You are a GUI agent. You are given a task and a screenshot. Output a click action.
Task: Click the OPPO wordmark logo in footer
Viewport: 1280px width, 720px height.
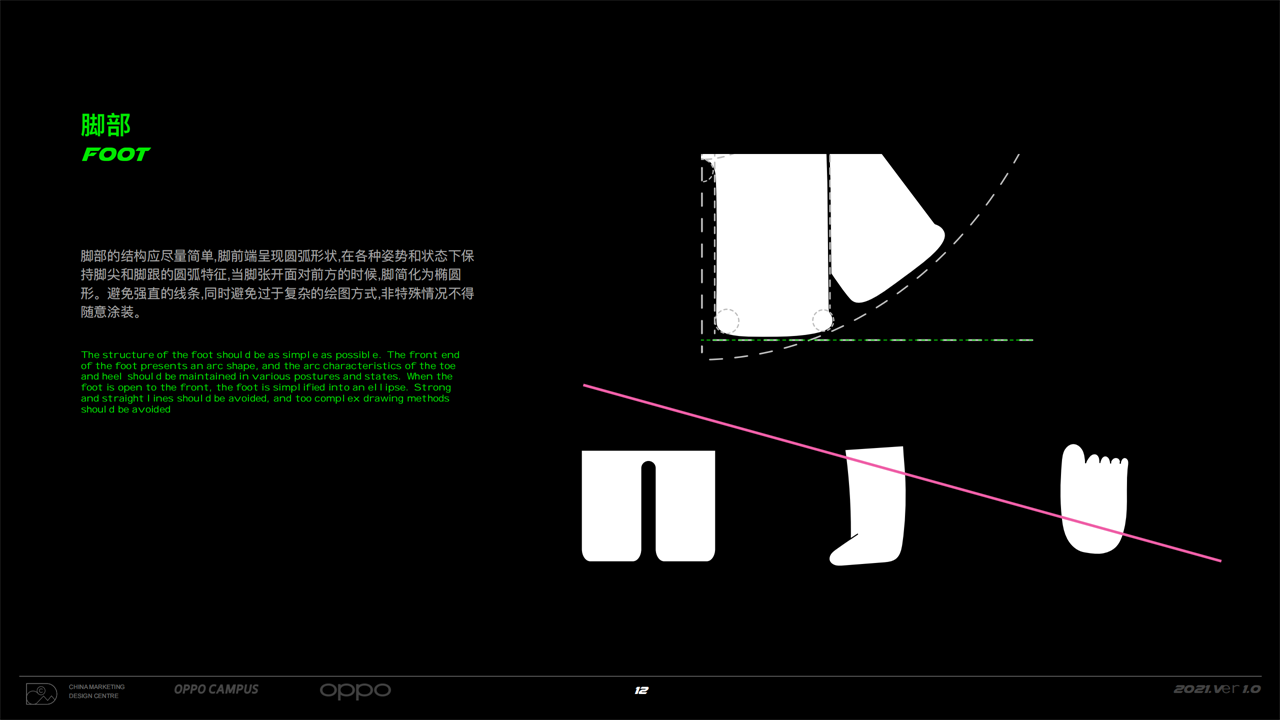[x=355, y=690]
